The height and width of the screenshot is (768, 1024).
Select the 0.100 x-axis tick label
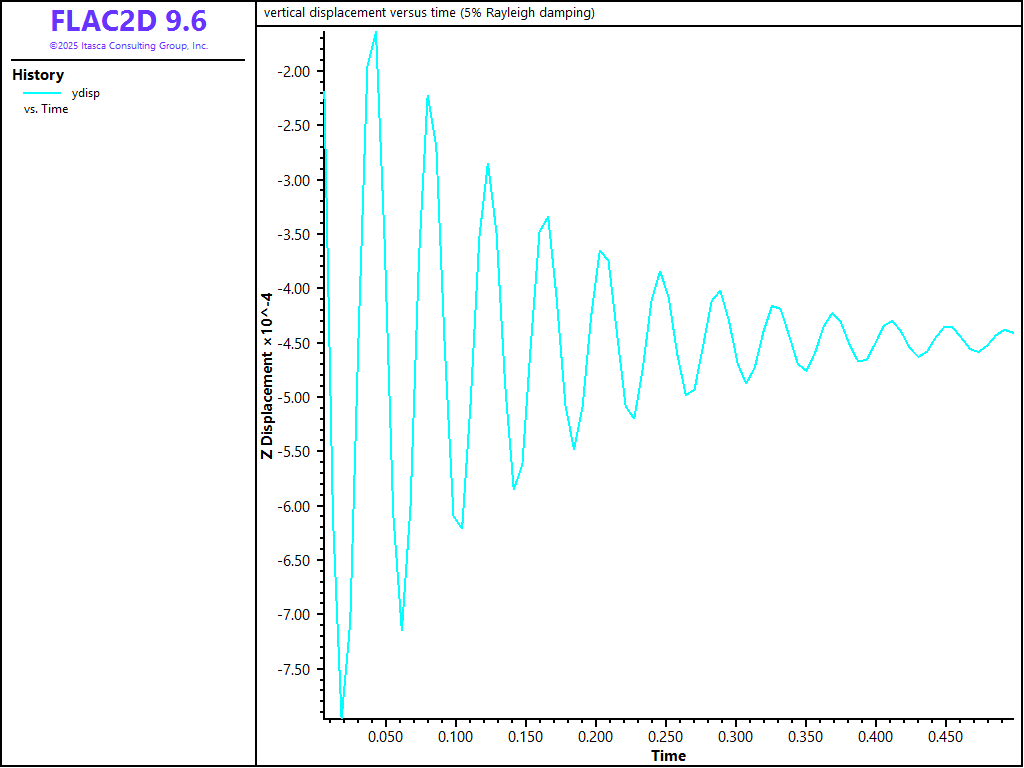[x=455, y=737]
